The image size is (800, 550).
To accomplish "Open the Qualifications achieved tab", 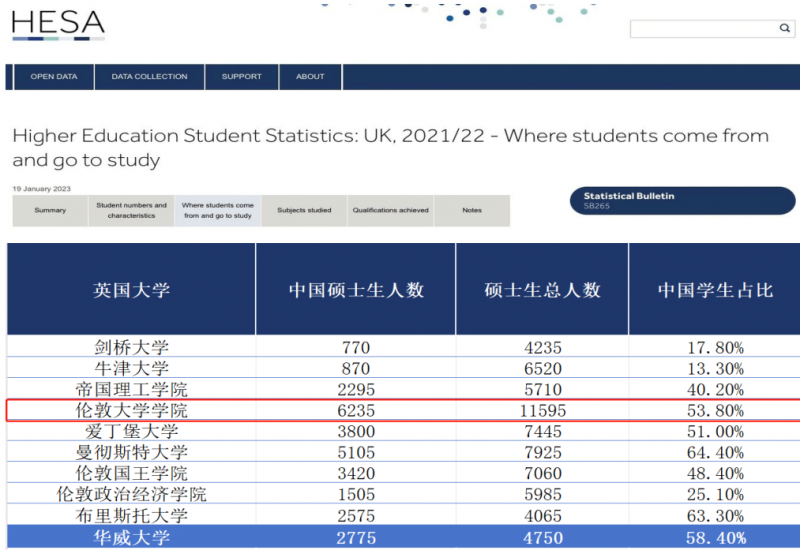I will pos(390,211).
